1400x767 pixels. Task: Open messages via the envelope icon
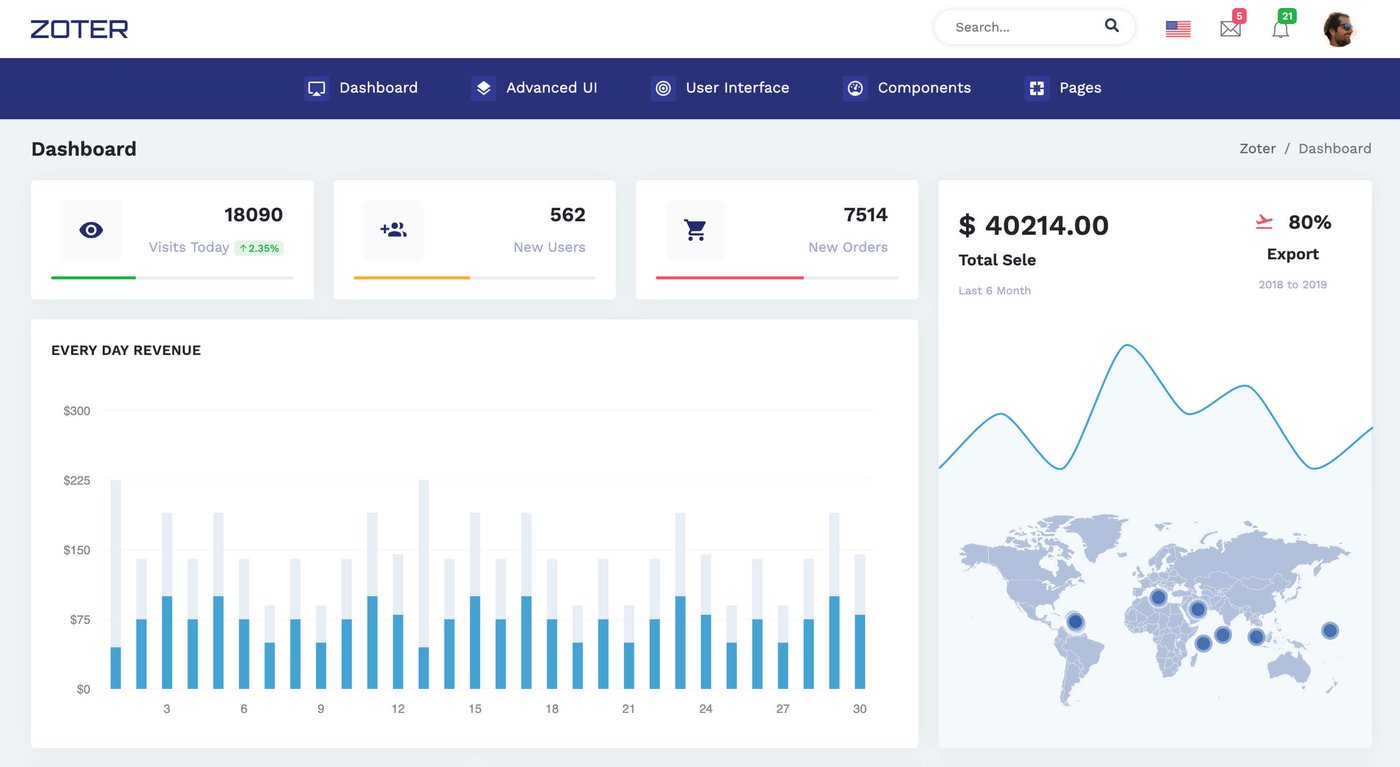(1230, 28)
